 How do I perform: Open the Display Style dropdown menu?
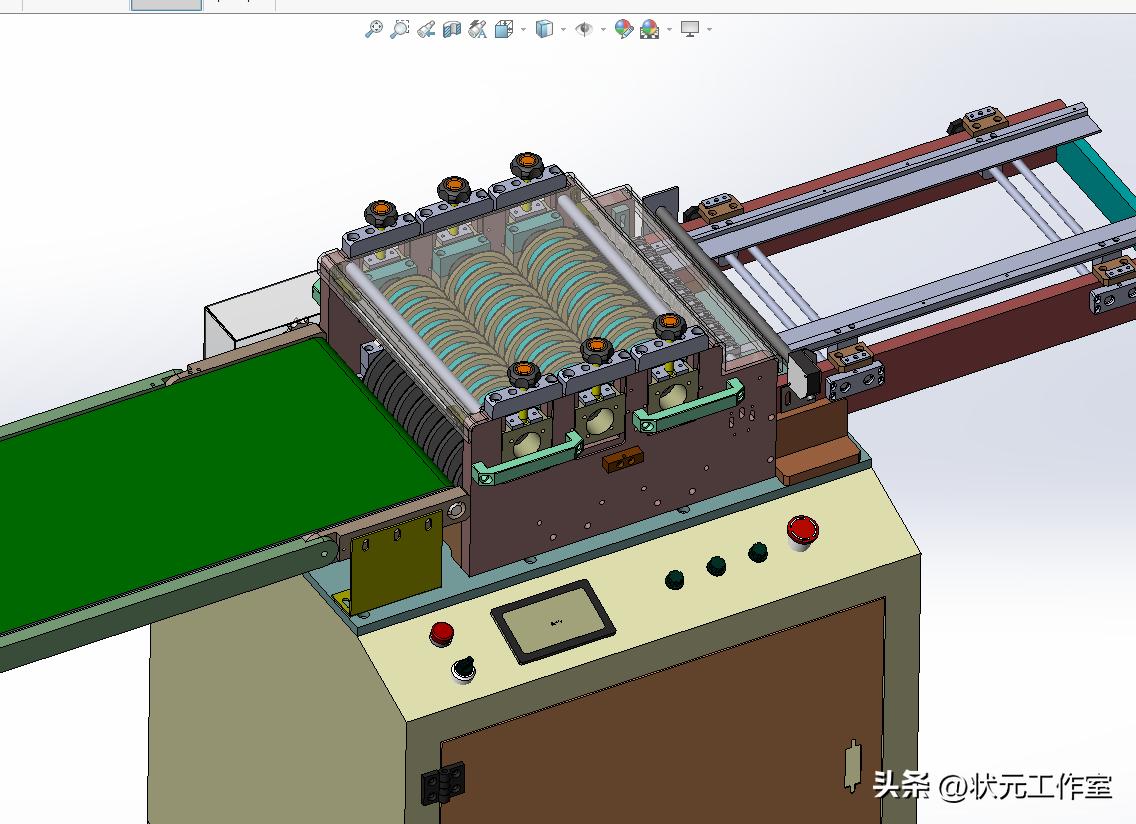pos(562,29)
